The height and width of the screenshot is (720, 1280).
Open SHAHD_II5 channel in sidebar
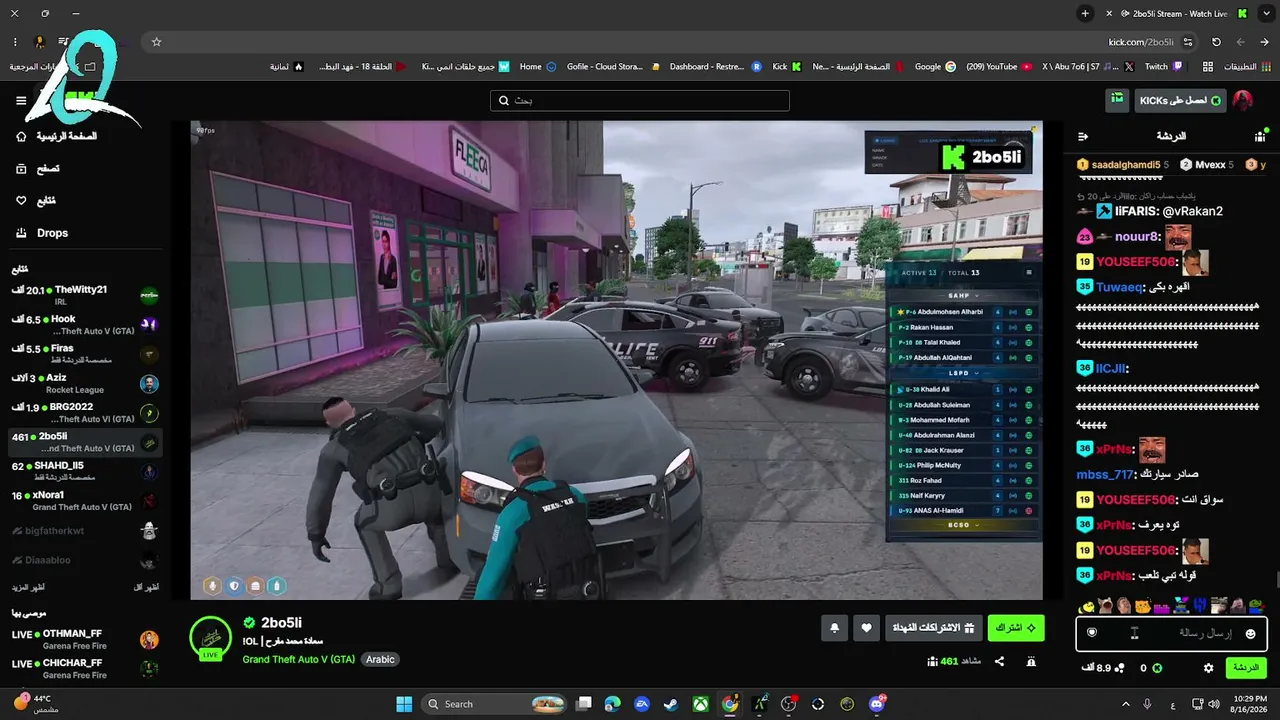coord(85,471)
